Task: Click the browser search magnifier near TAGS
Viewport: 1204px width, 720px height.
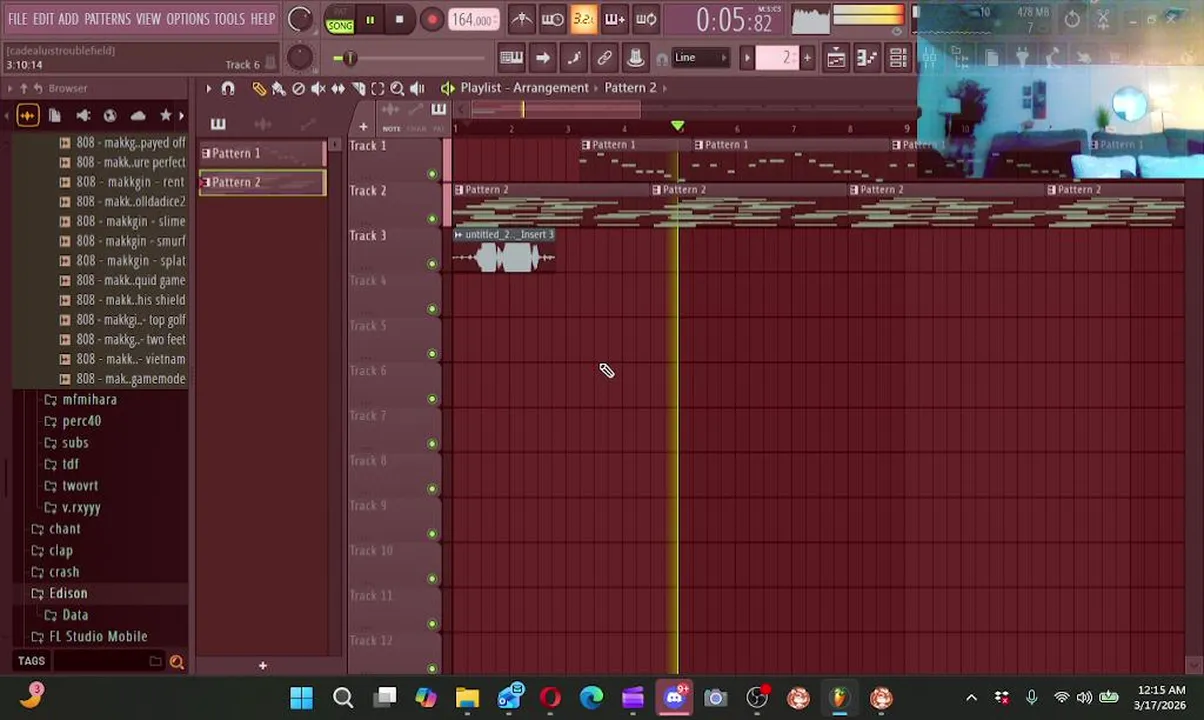Action: (177, 661)
